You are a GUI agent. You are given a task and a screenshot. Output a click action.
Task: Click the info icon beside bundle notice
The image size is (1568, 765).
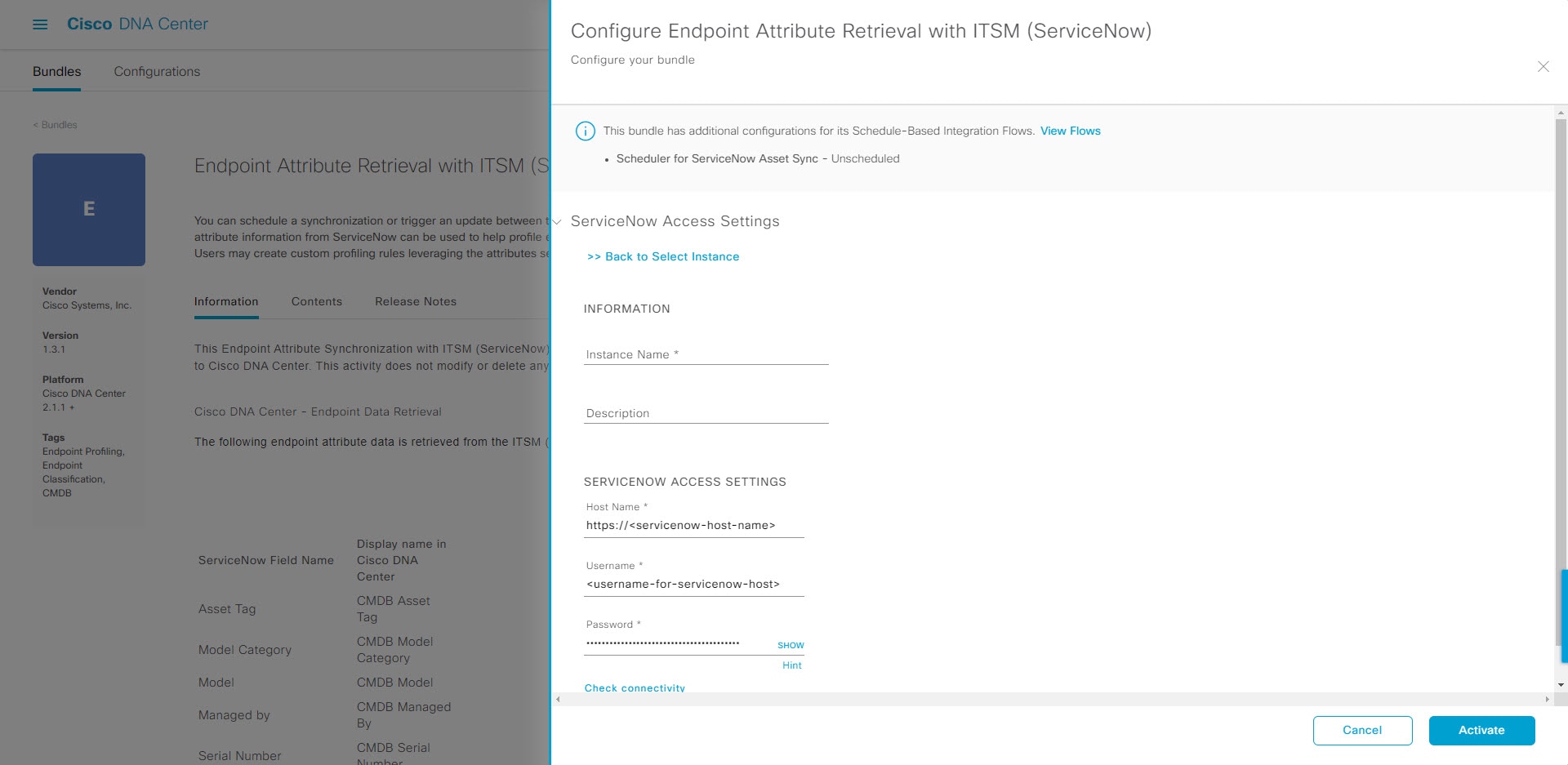pyautogui.click(x=586, y=131)
